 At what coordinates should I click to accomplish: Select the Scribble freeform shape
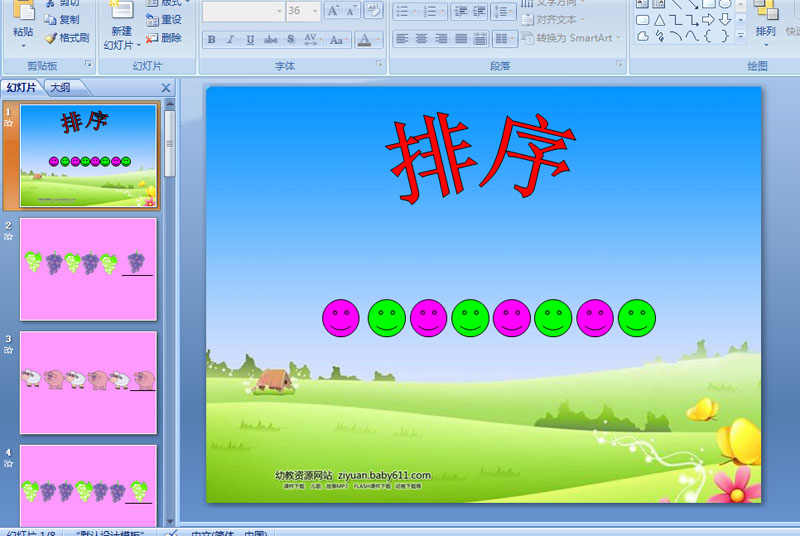(x=659, y=36)
